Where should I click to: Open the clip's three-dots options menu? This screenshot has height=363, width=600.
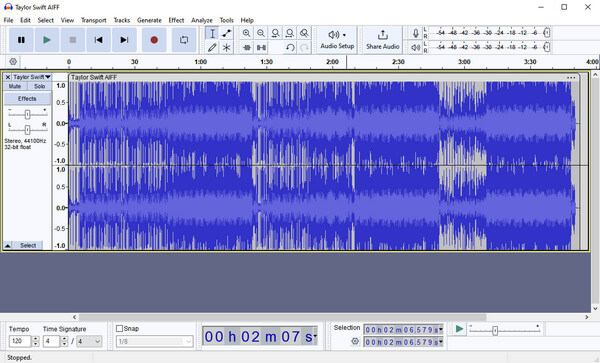pos(571,78)
